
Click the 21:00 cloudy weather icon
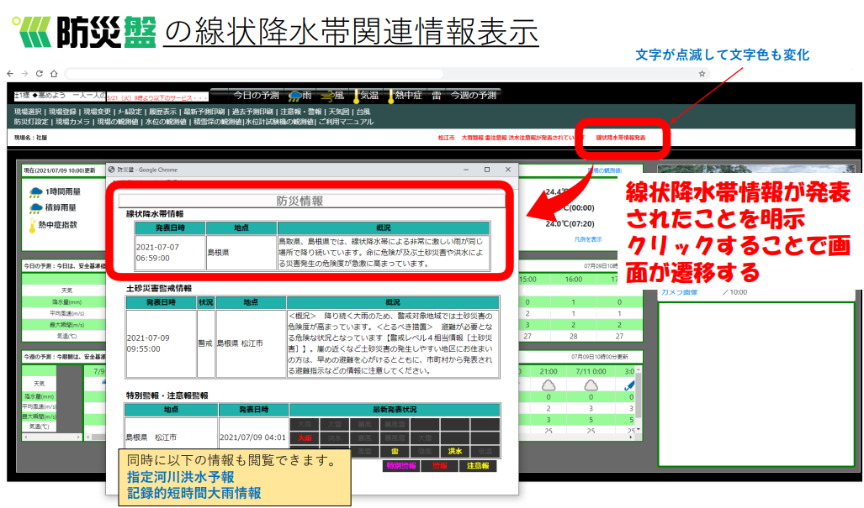pyautogui.click(x=548, y=385)
